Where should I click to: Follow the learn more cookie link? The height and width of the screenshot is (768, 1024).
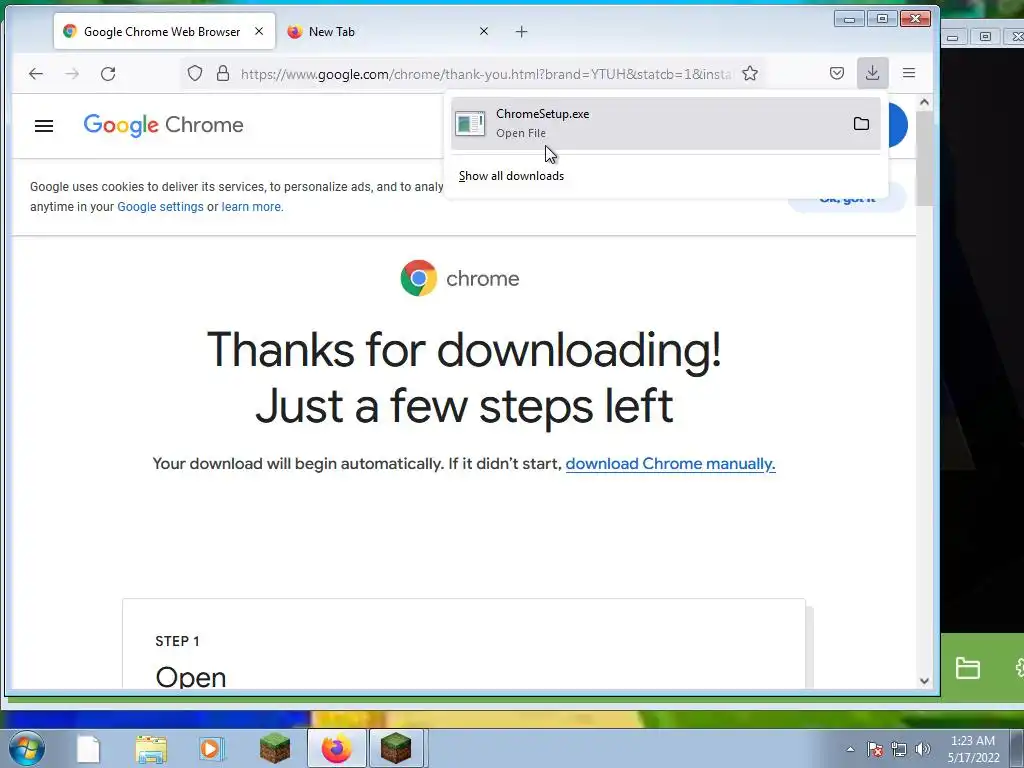click(252, 206)
